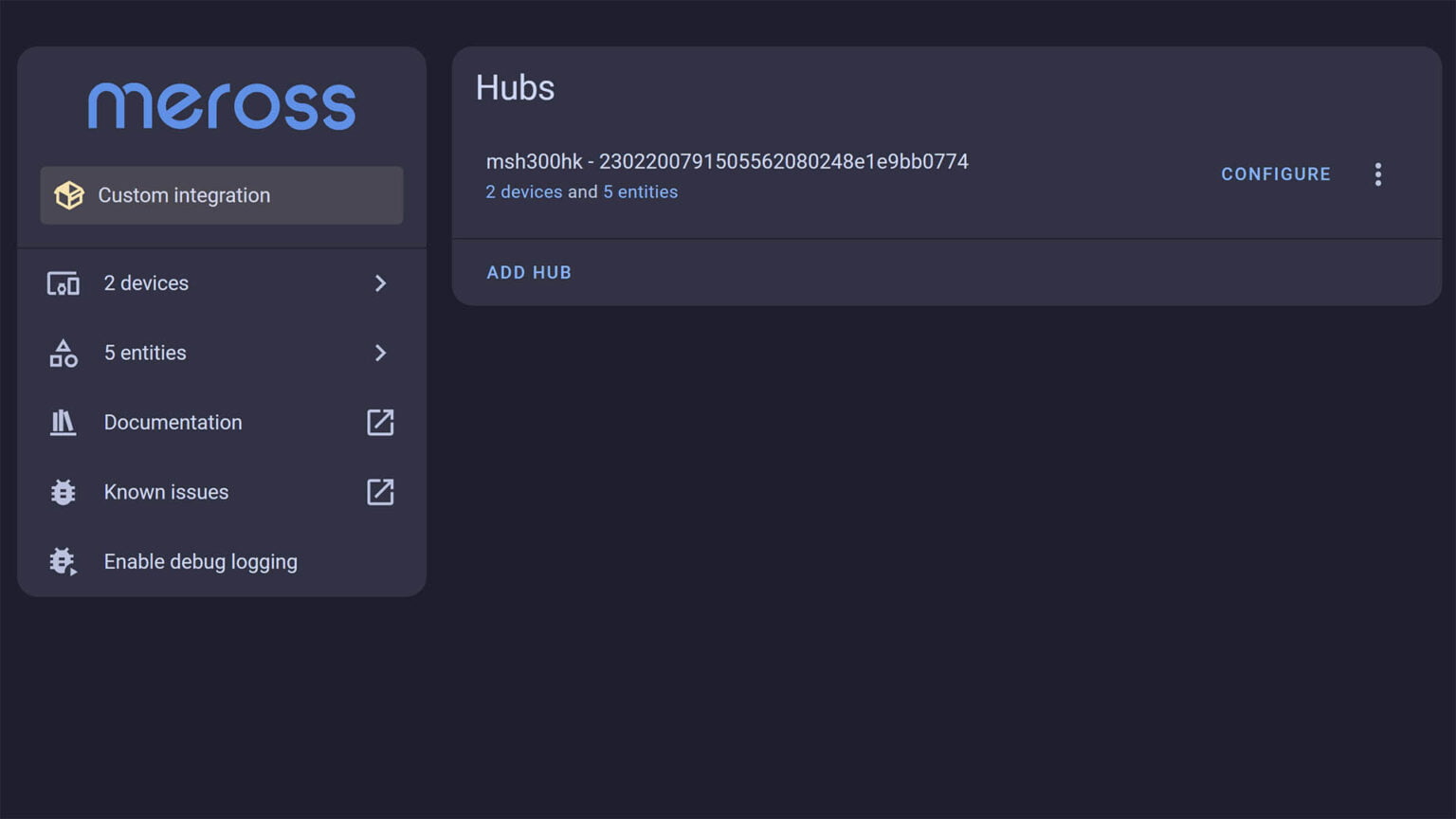This screenshot has height=819, width=1456.
Task: Click the Meross logo
Action: 222,106
